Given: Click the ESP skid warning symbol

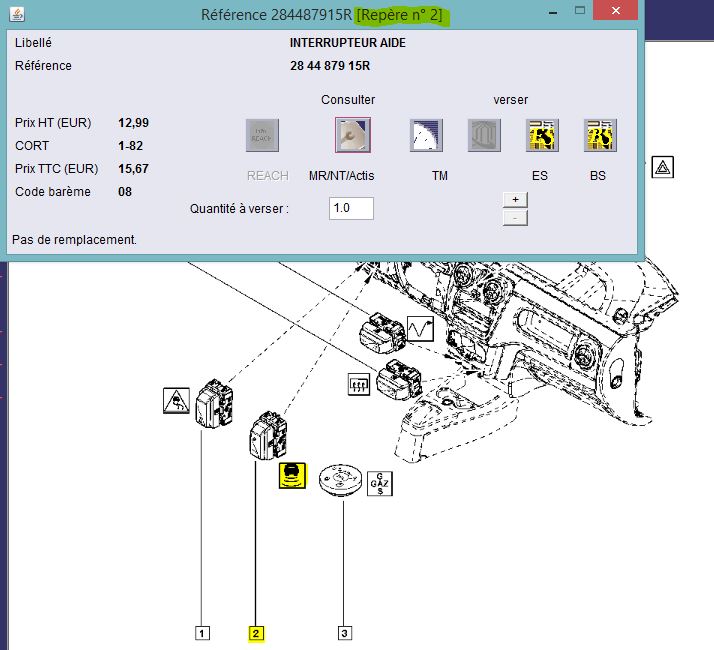Looking at the screenshot, I should pyautogui.click(x=176, y=401).
